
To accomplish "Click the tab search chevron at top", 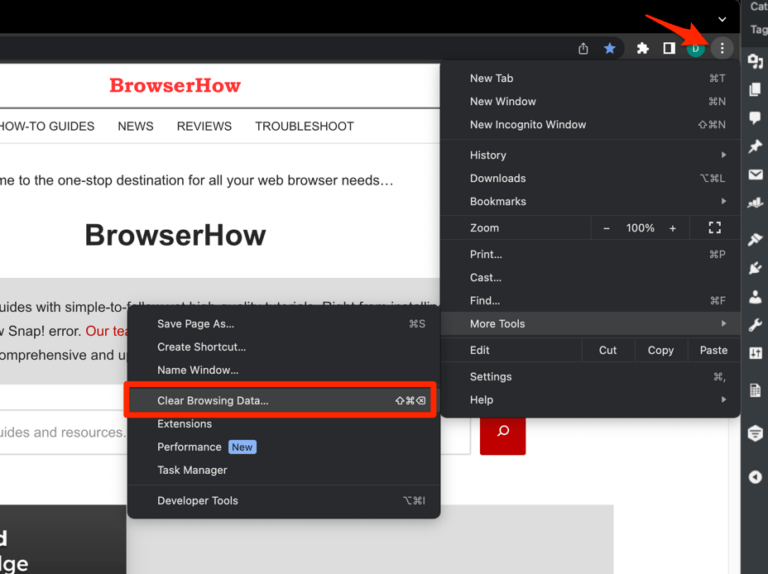I will [722, 19].
